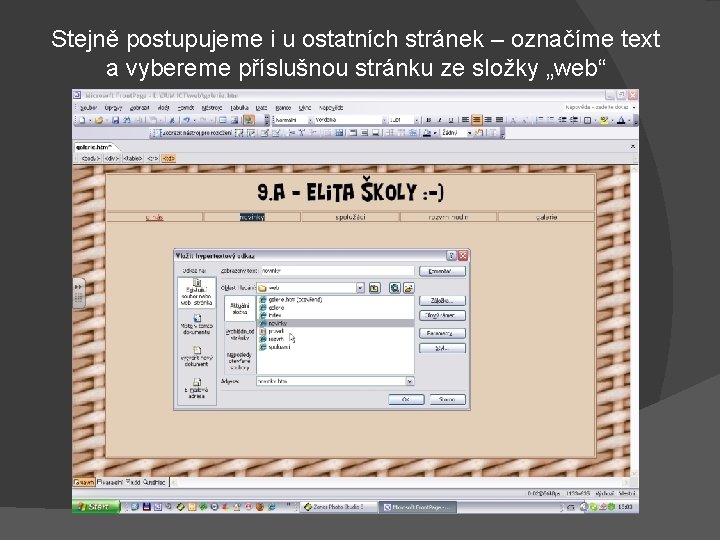Click the highlighted Center align icon
The width and height of the screenshot is (720, 540).
(x=477, y=120)
